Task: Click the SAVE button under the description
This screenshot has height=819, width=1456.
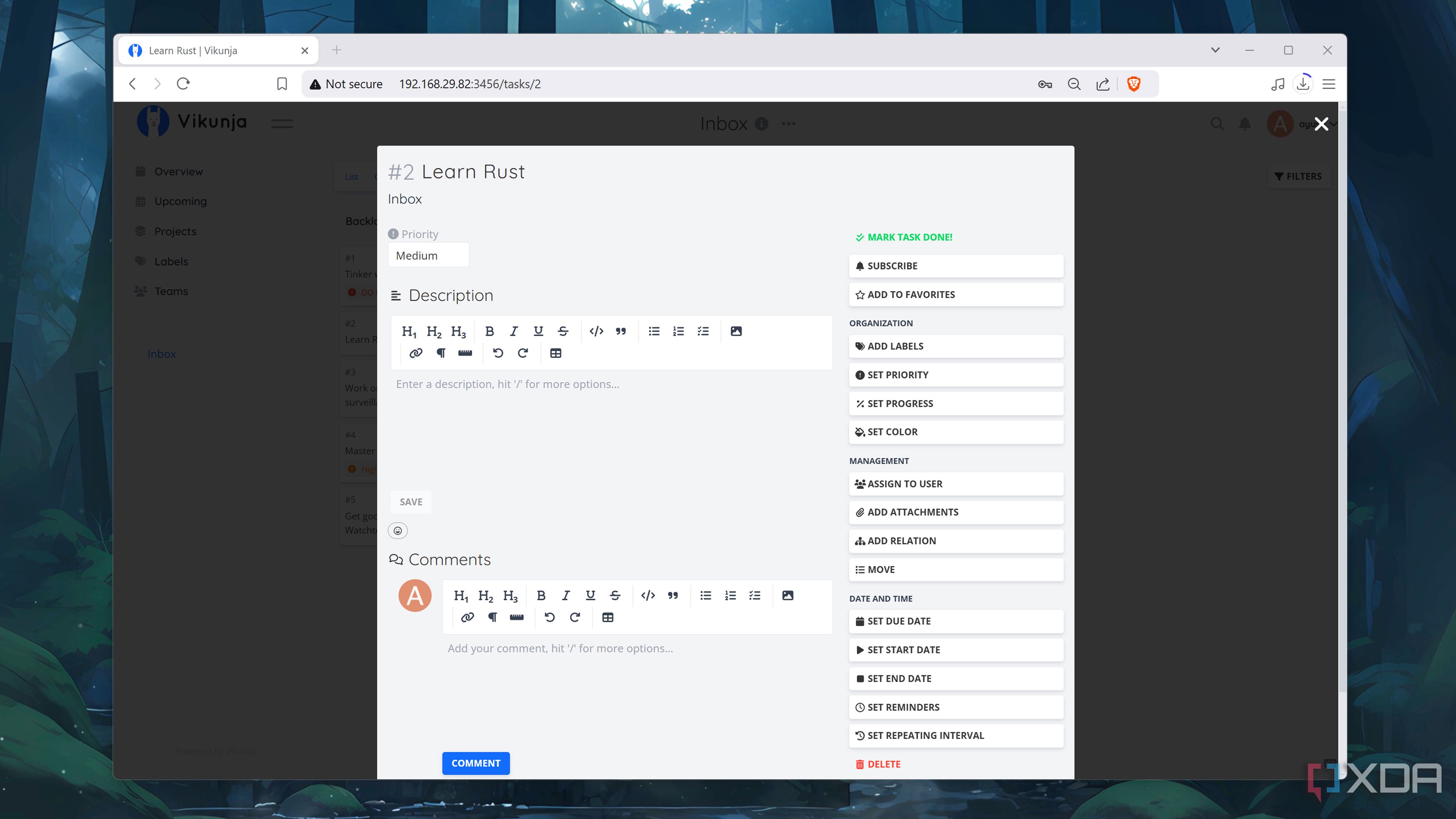Action: (410, 501)
